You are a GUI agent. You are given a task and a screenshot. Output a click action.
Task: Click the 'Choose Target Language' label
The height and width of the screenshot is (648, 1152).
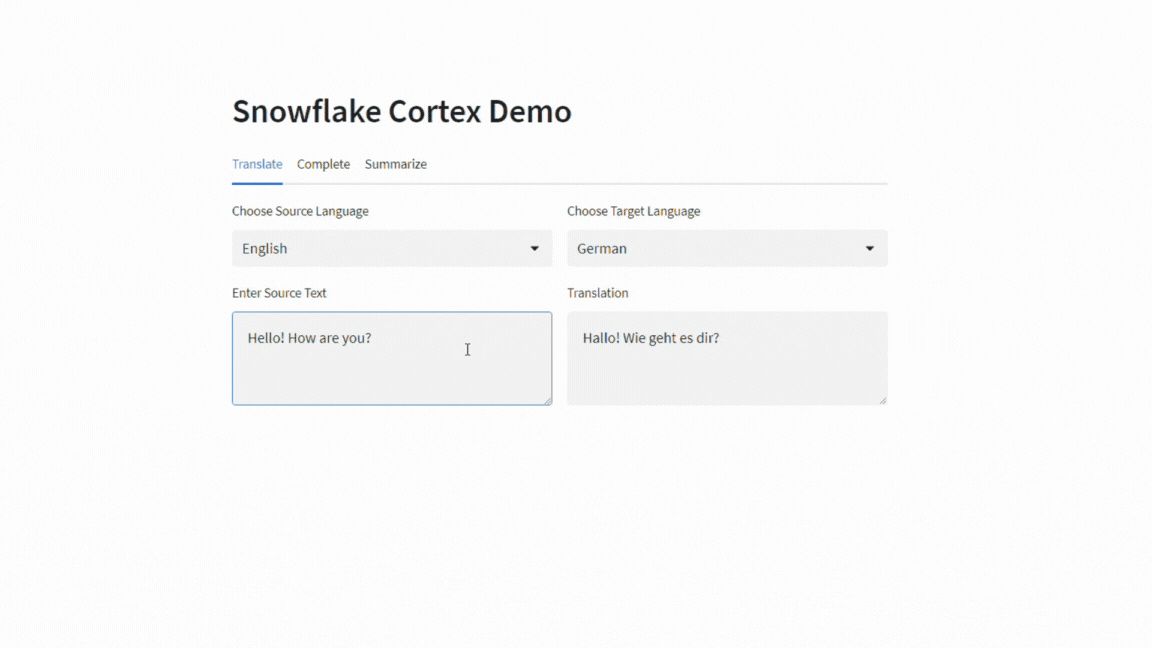pos(633,211)
